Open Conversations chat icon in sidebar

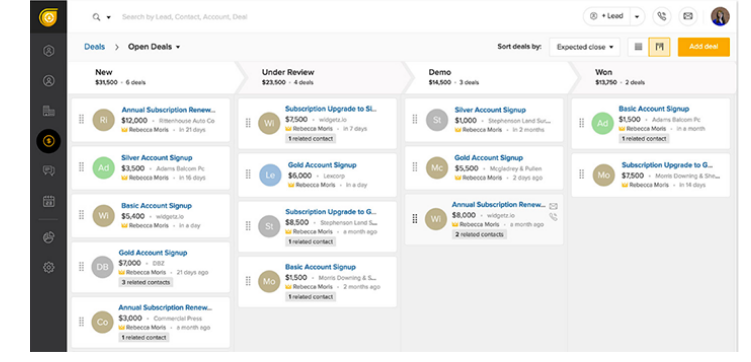48,170
